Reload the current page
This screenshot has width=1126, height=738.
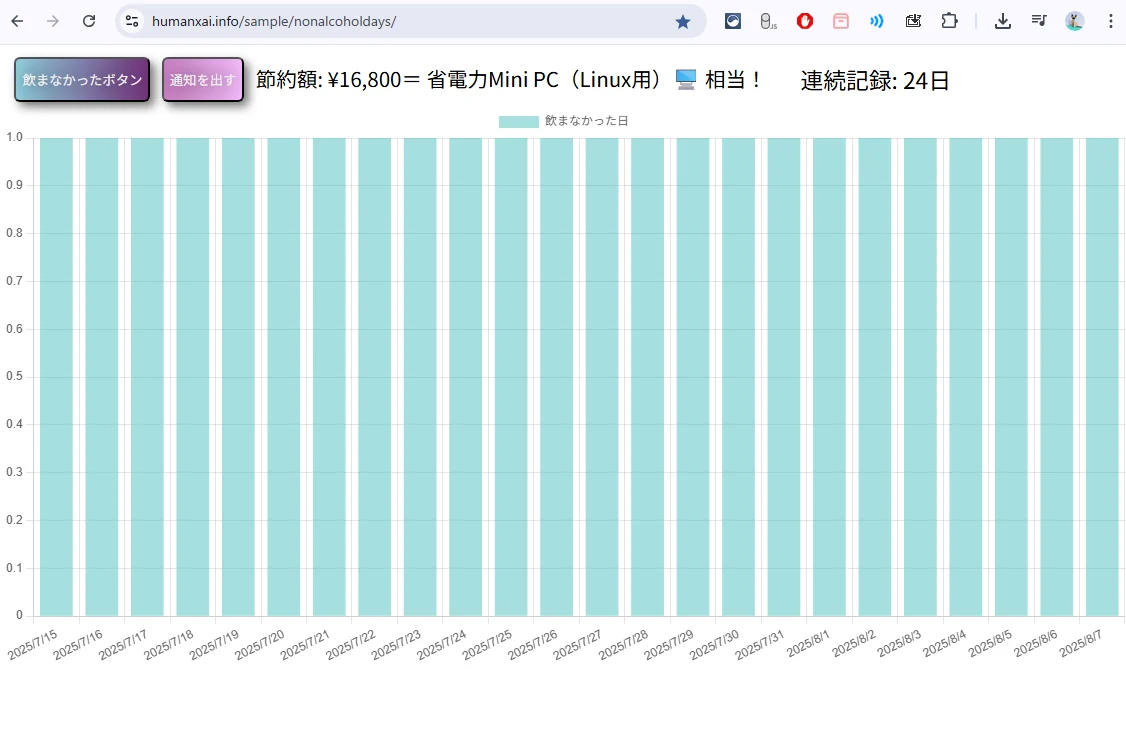click(89, 21)
